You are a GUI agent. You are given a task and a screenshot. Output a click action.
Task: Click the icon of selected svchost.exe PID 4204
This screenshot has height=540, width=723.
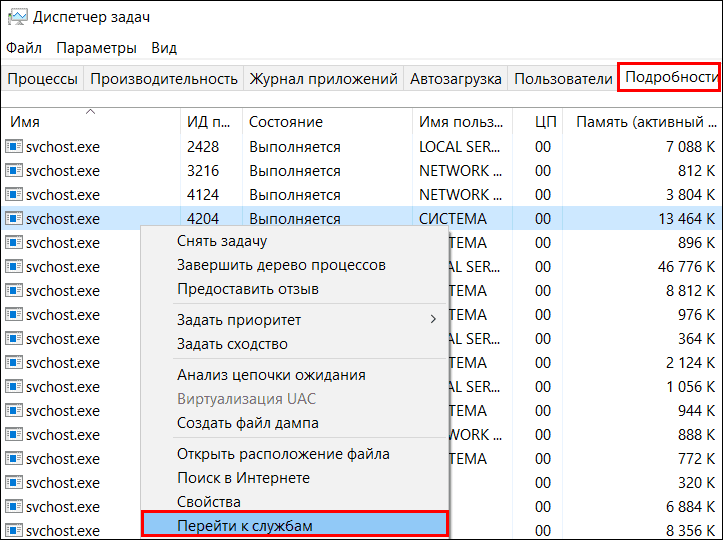[14, 219]
